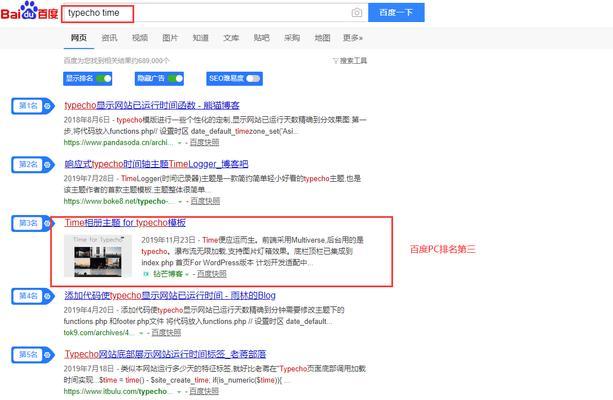Open the 采购 tab
The height and width of the screenshot is (400, 613).
click(292, 38)
